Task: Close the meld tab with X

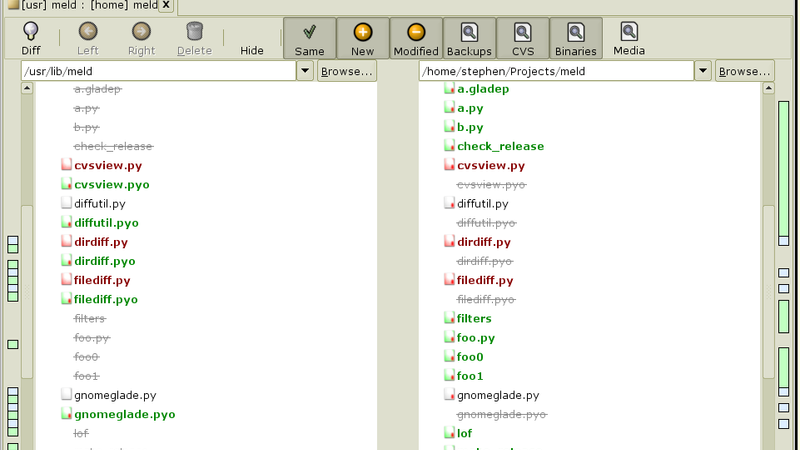Action: 165,6
